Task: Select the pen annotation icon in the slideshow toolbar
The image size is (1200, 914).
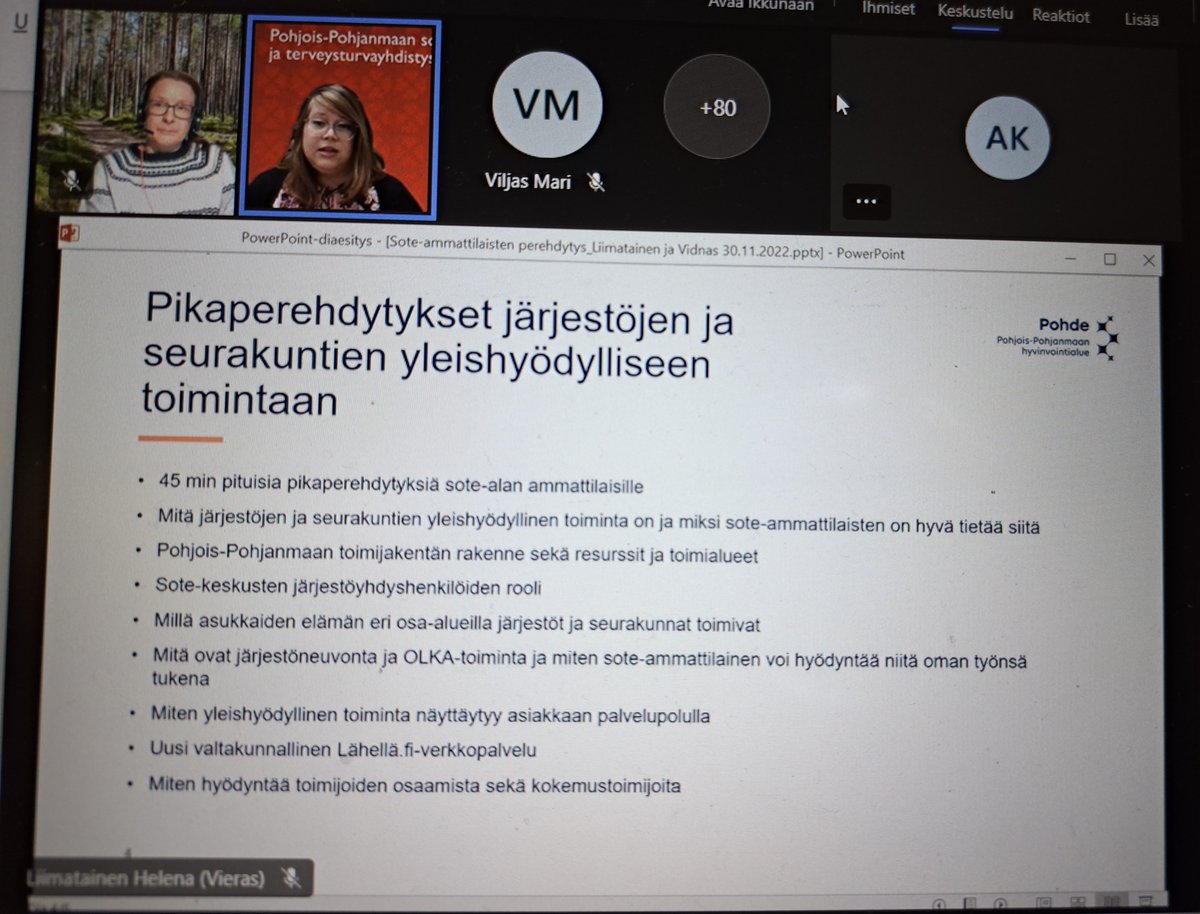Action: pyautogui.click(x=970, y=900)
